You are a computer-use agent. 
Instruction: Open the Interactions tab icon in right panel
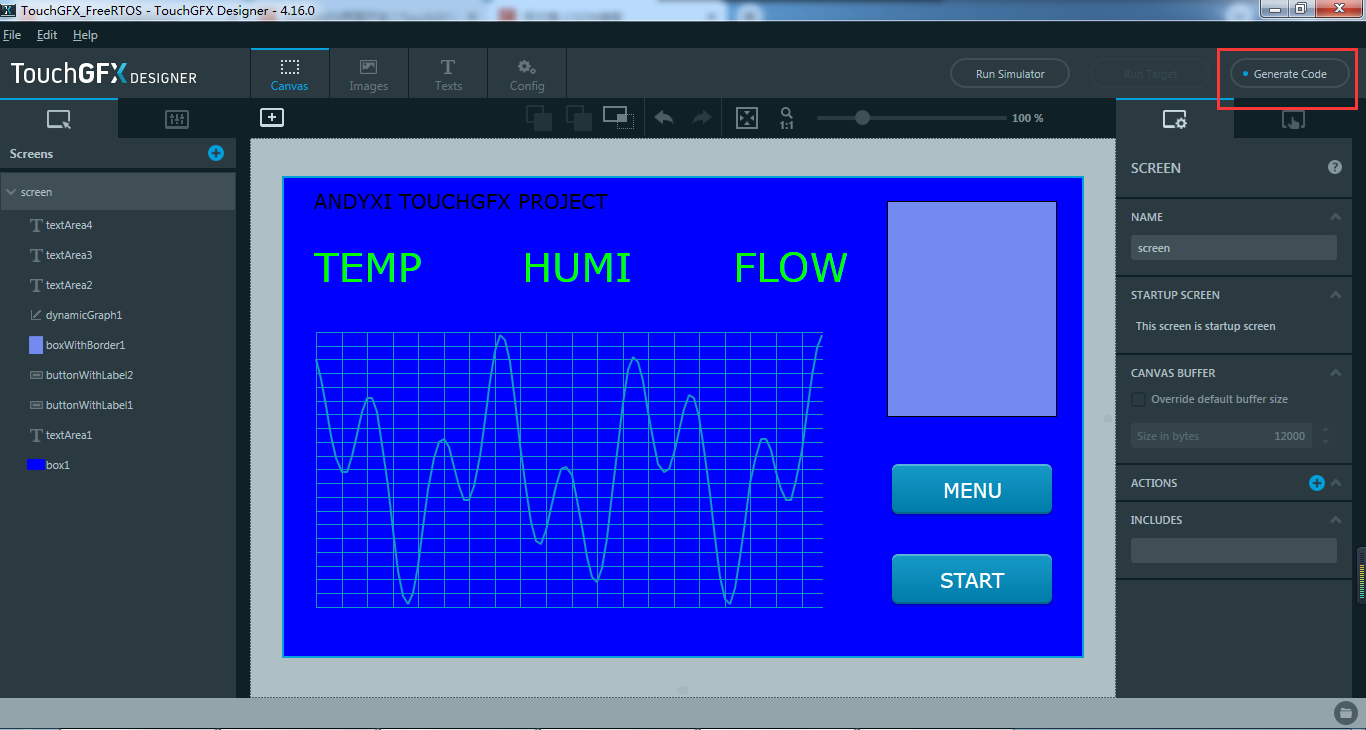tap(1293, 119)
